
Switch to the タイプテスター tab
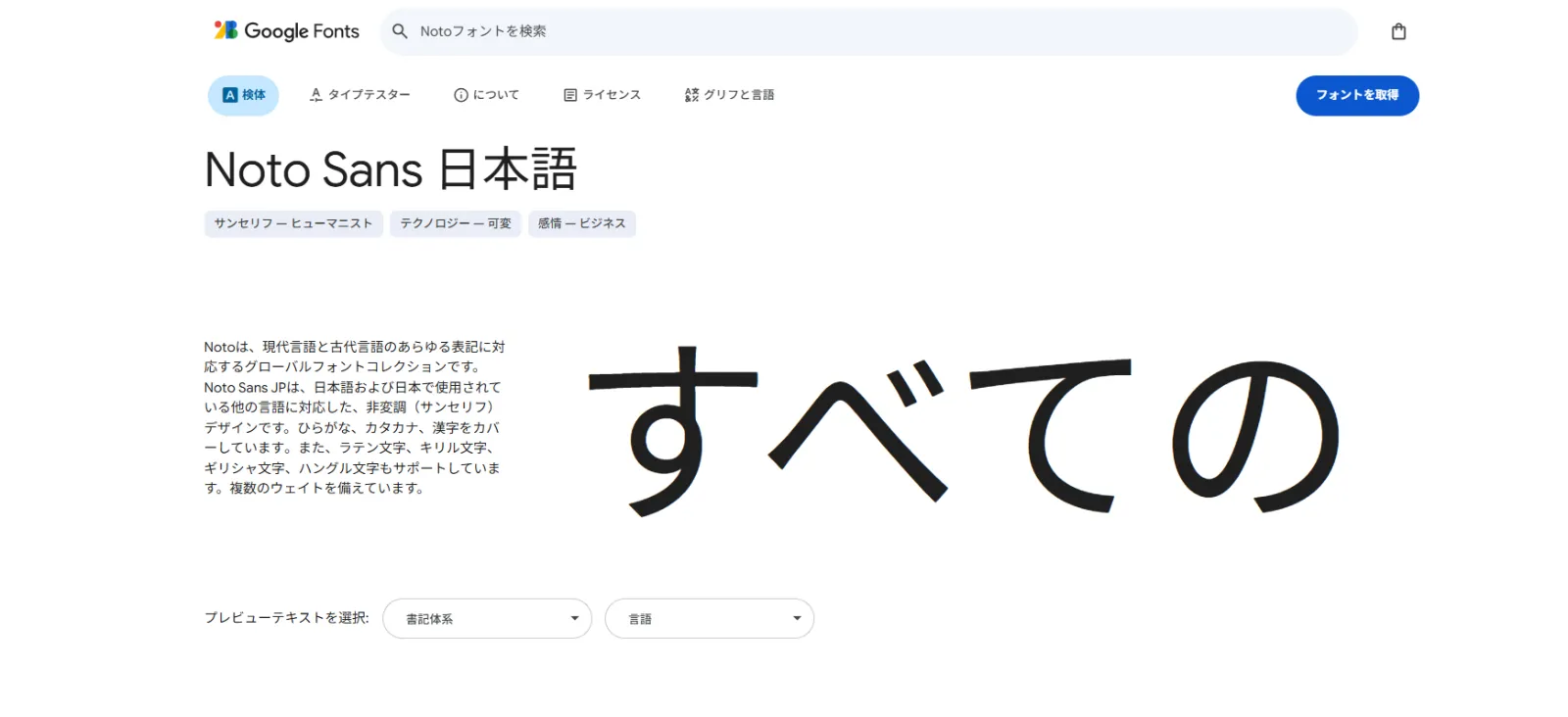pyautogui.click(x=360, y=95)
